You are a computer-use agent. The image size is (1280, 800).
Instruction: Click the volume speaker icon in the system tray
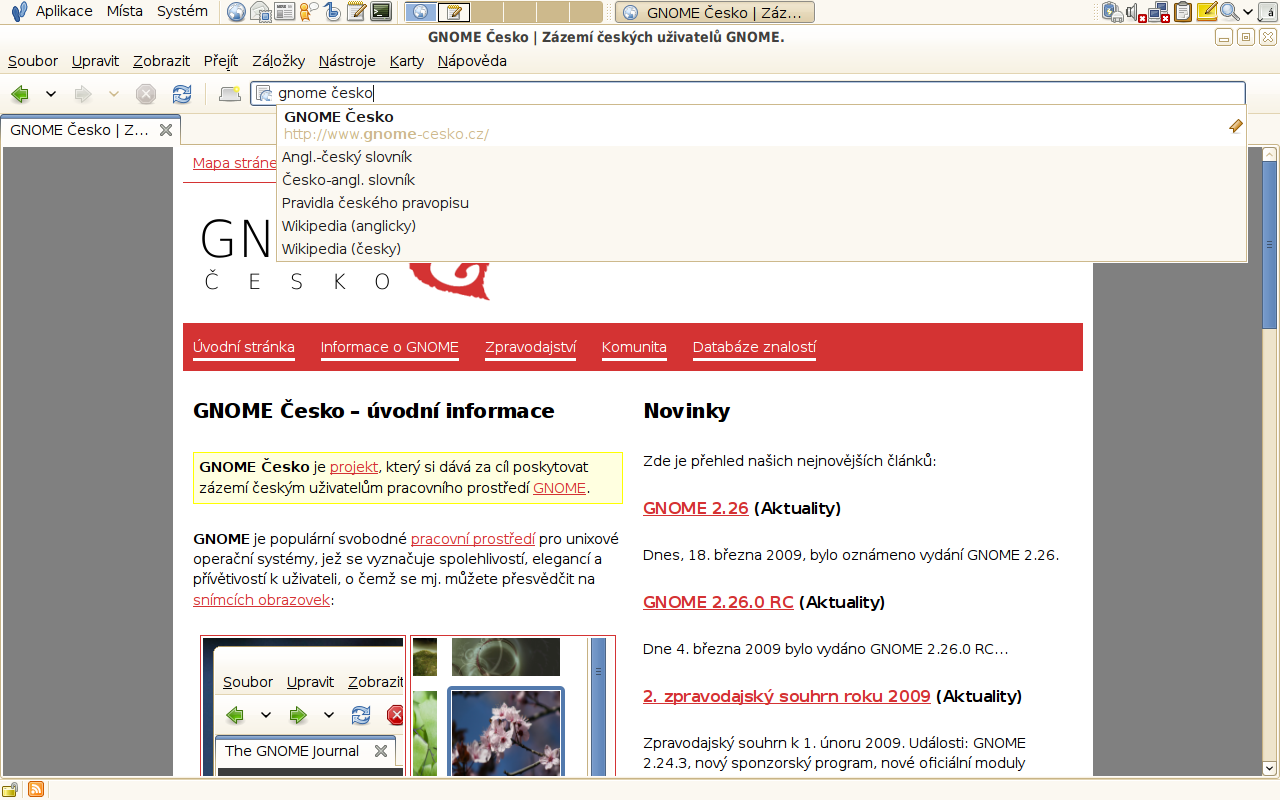click(x=1135, y=12)
